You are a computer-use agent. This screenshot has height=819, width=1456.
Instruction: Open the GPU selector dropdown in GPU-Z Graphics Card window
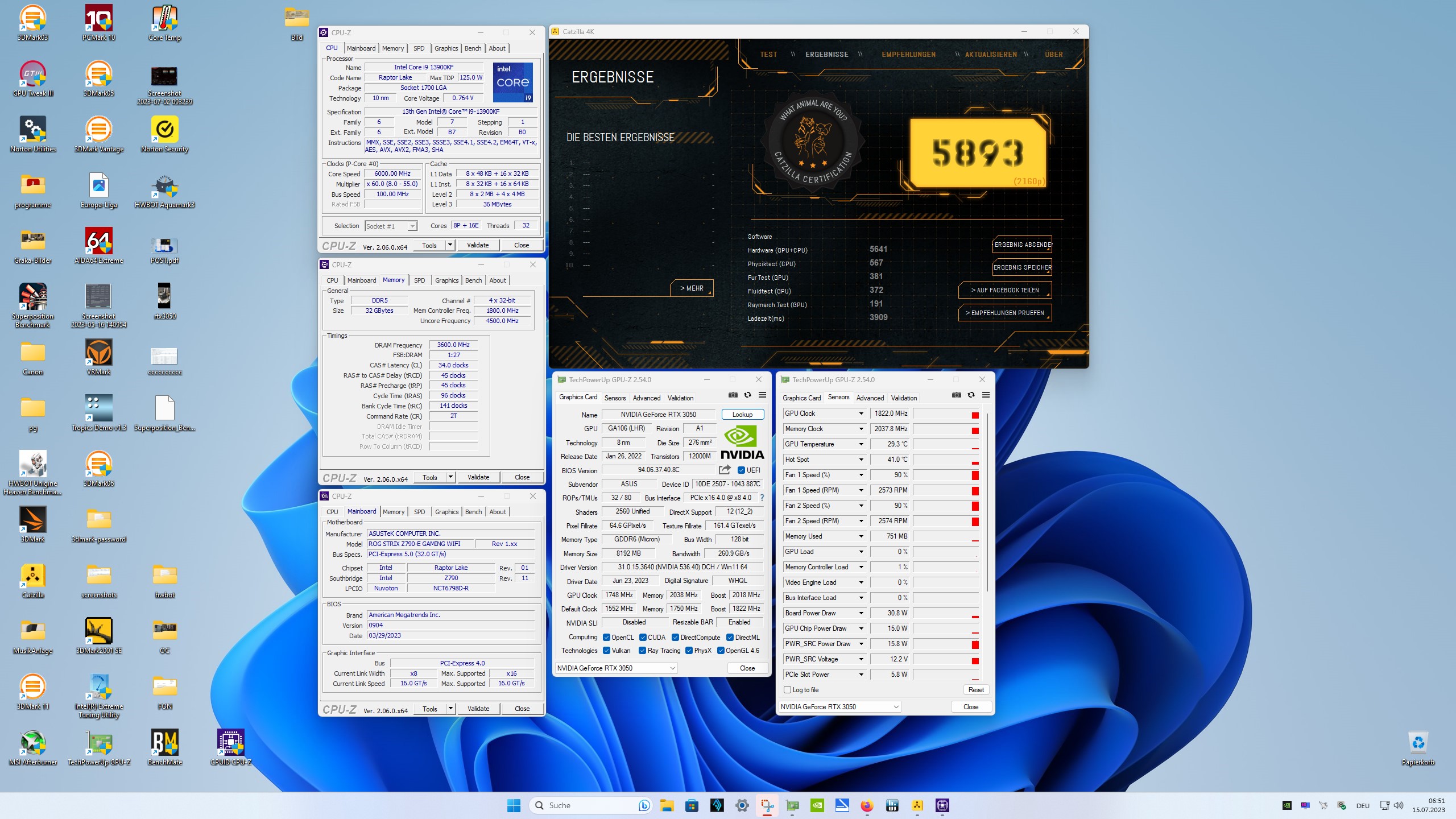pyautogui.click(x=616, y=668)
